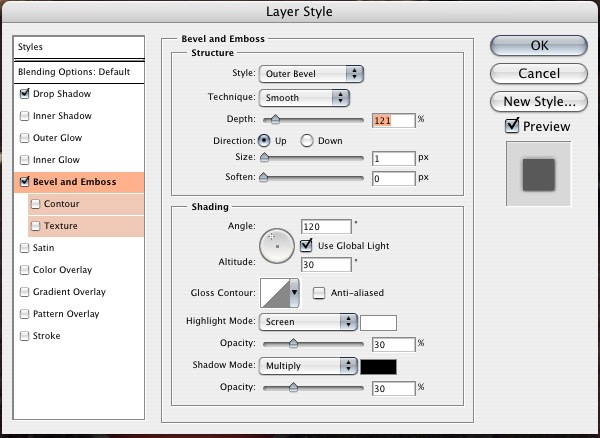The image size is (600, 438).
Task: Click the black shadow color swatch
Action: pos(378,366)
